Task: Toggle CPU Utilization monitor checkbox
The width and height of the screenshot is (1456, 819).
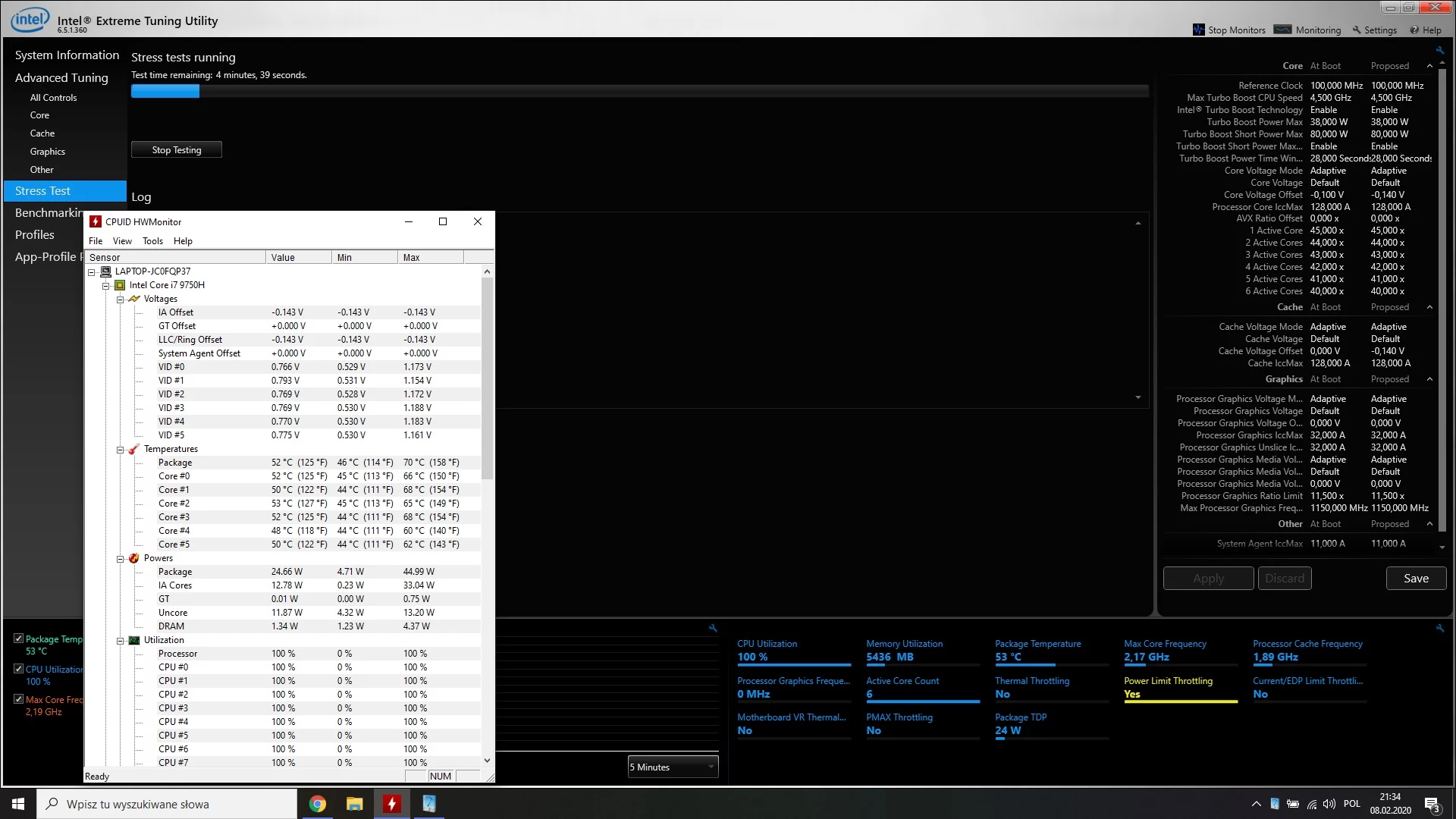Action: point(18,669)
